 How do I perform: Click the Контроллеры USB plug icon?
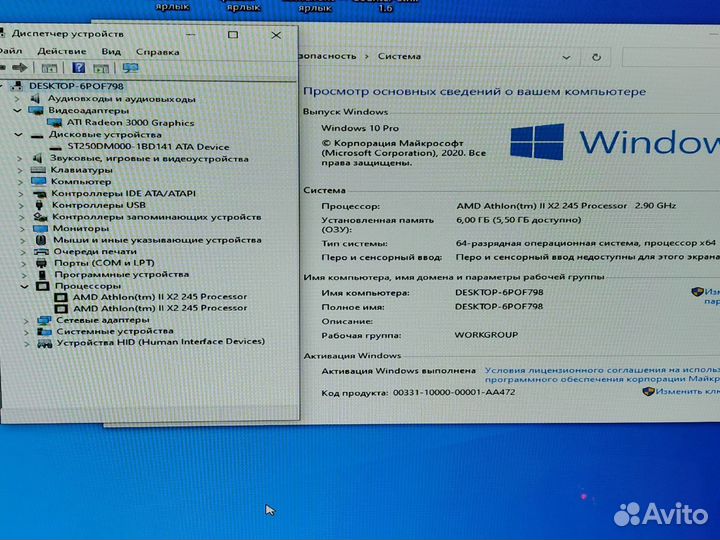pos(39,205)
